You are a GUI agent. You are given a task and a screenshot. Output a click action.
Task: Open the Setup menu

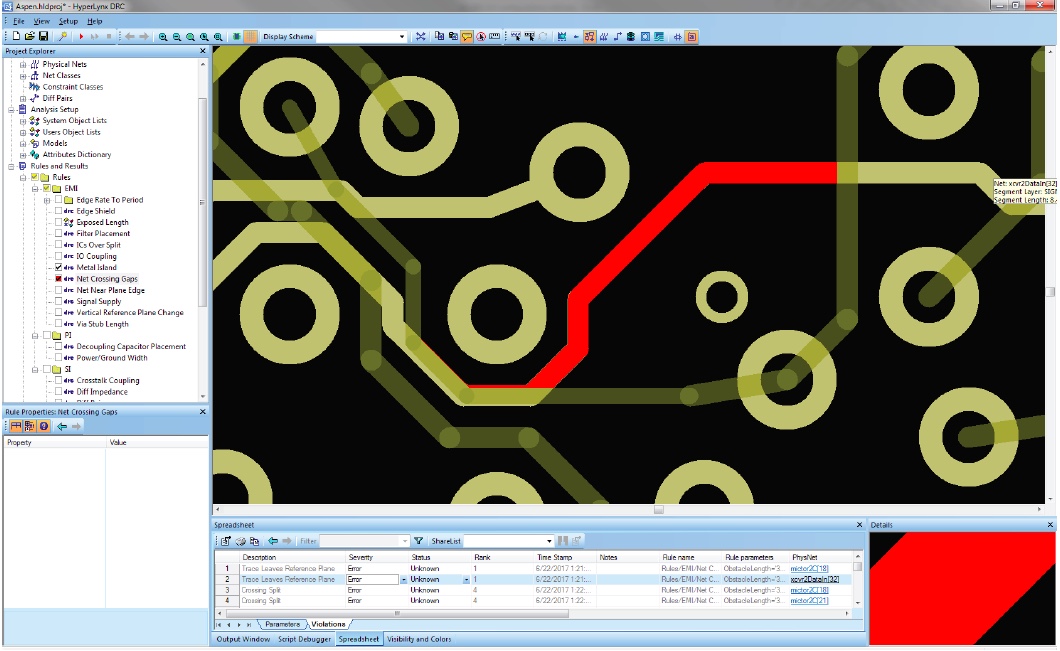(x=68, y=21)
